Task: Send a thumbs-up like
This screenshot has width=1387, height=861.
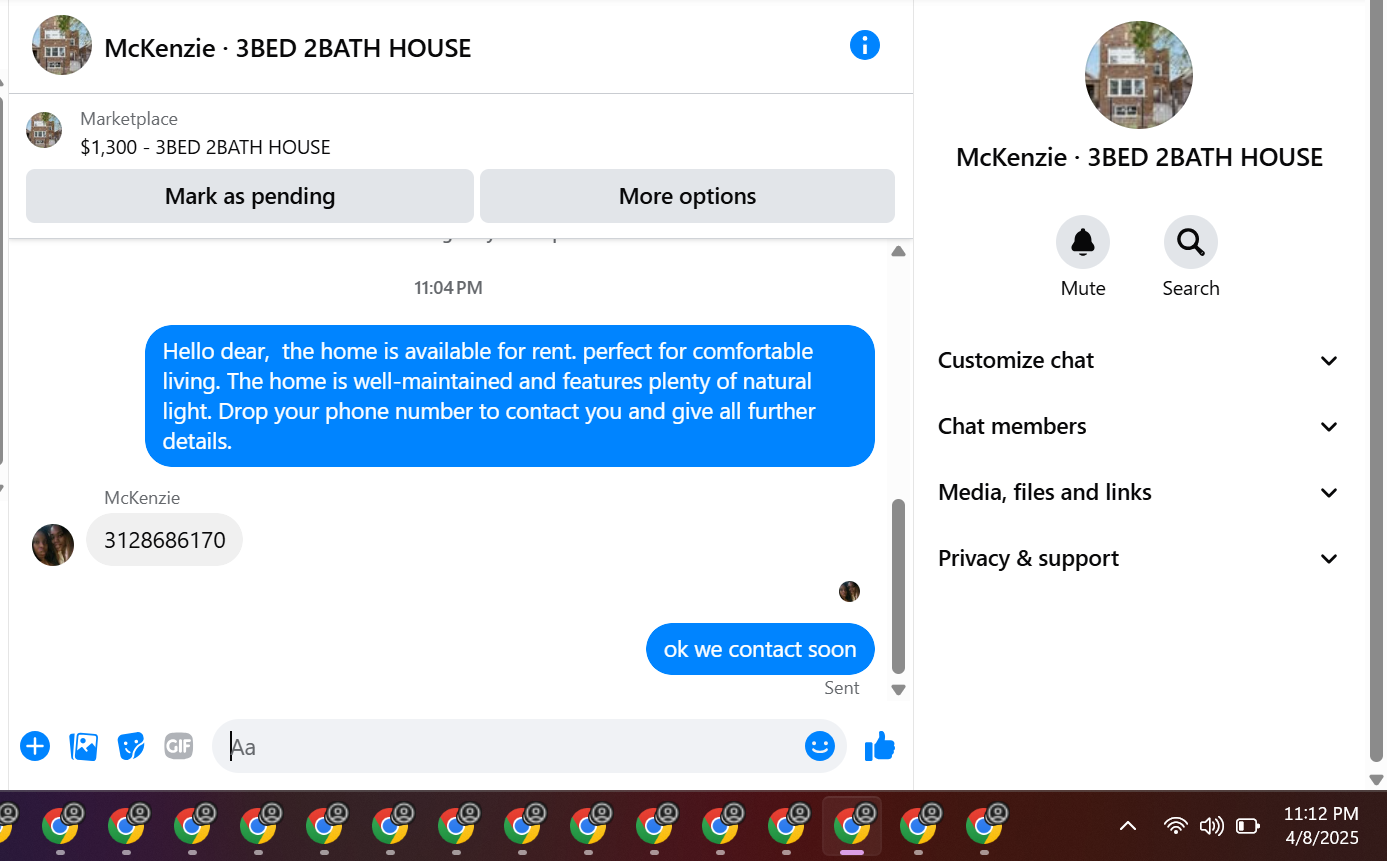Action: 879,746
